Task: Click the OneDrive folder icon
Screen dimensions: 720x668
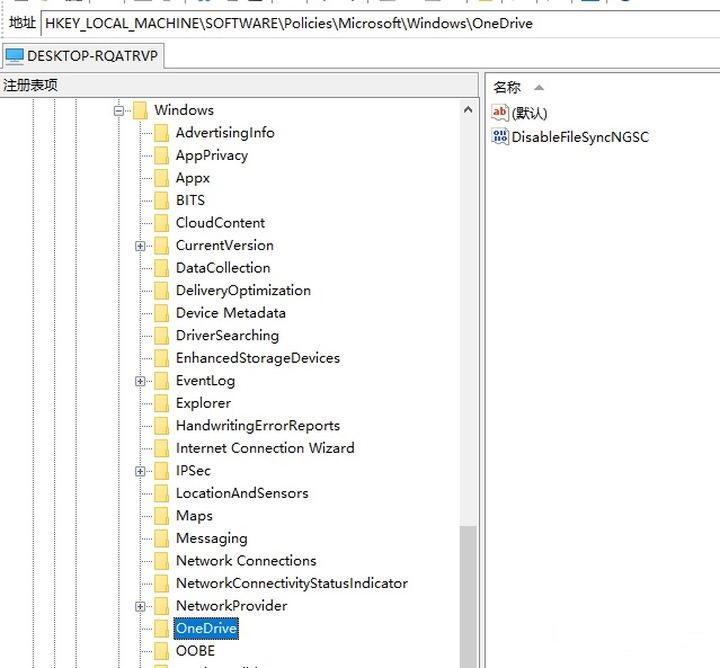Action: click(161, 628)
